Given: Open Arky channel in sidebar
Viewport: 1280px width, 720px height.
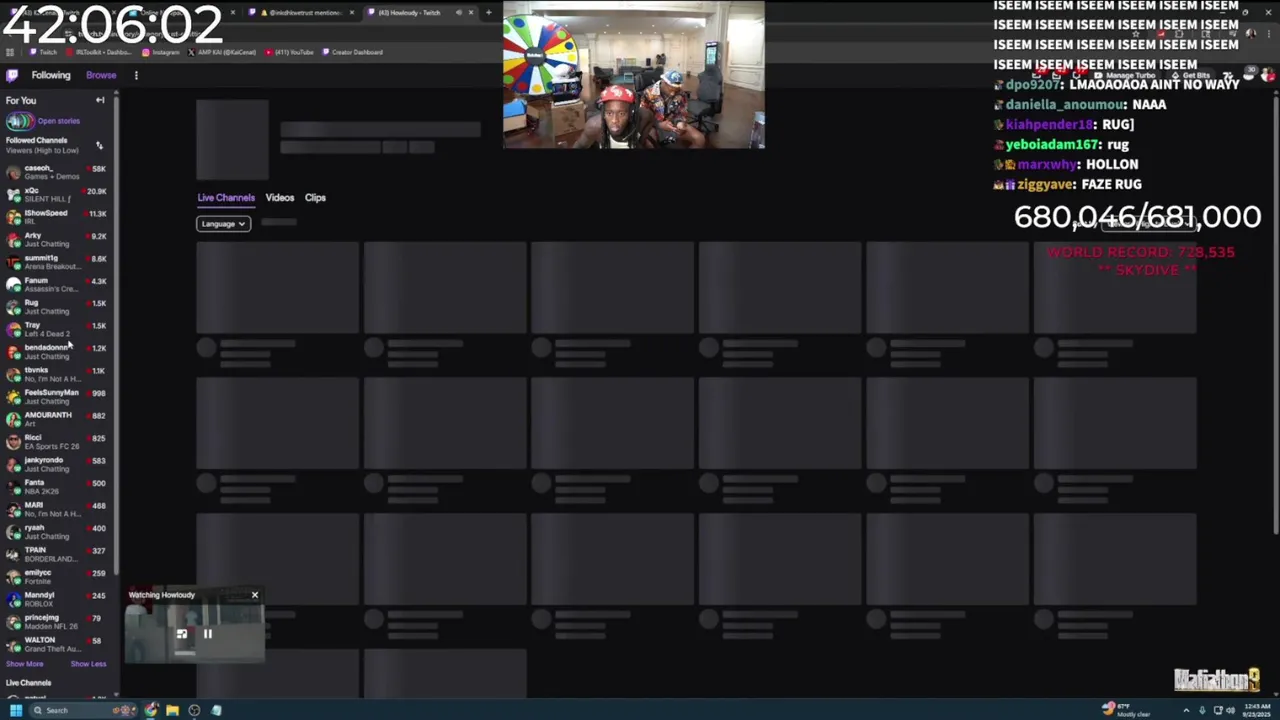Looking at the screenshot, I should coord(56,240).
